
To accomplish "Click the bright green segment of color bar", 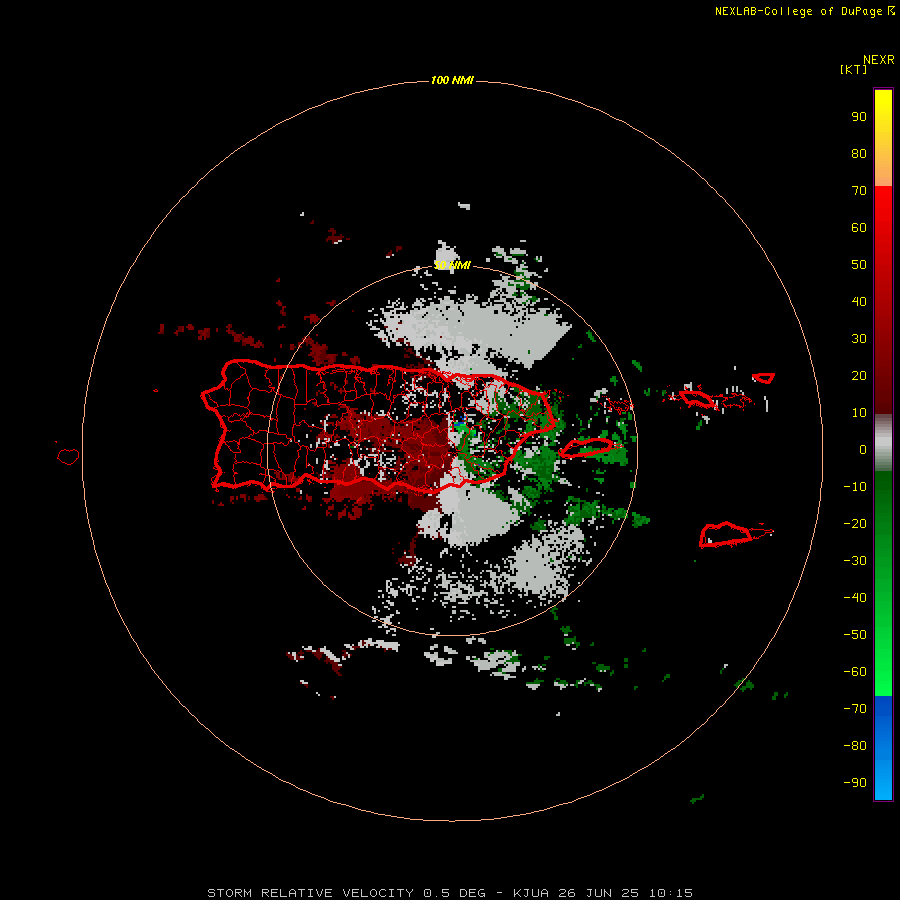I will click(883, 584).
